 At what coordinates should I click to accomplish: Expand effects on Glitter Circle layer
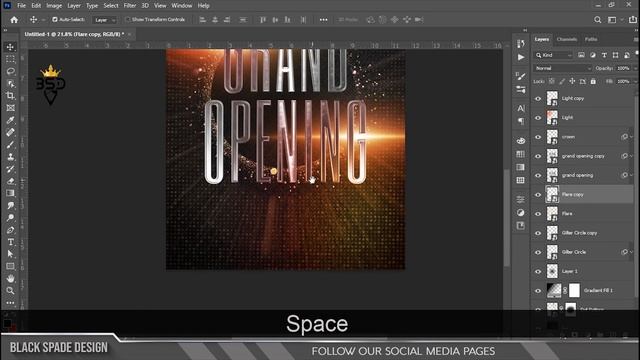coord(631,252)
